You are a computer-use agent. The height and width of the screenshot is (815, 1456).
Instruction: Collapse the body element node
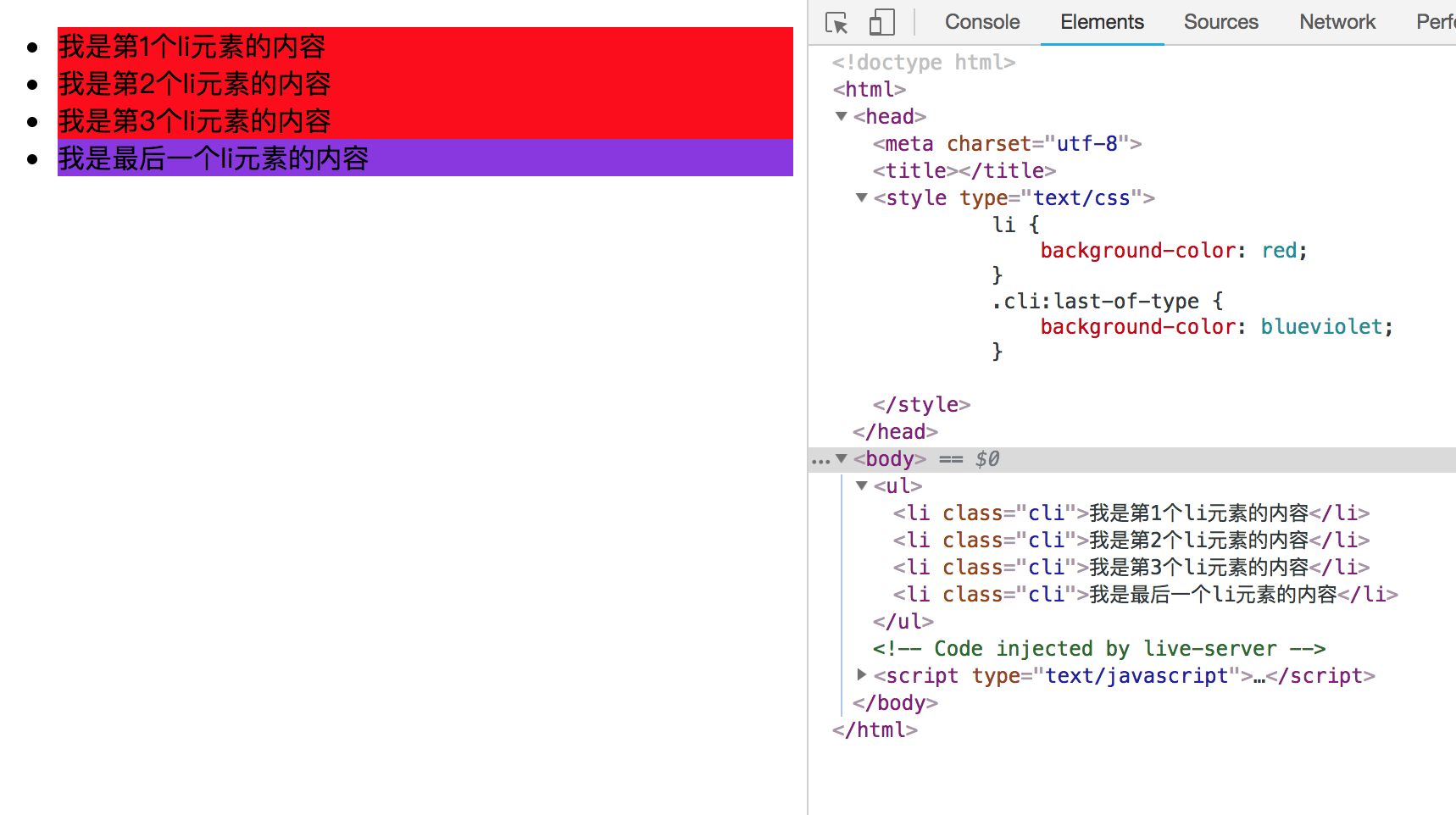pos(842,458)
